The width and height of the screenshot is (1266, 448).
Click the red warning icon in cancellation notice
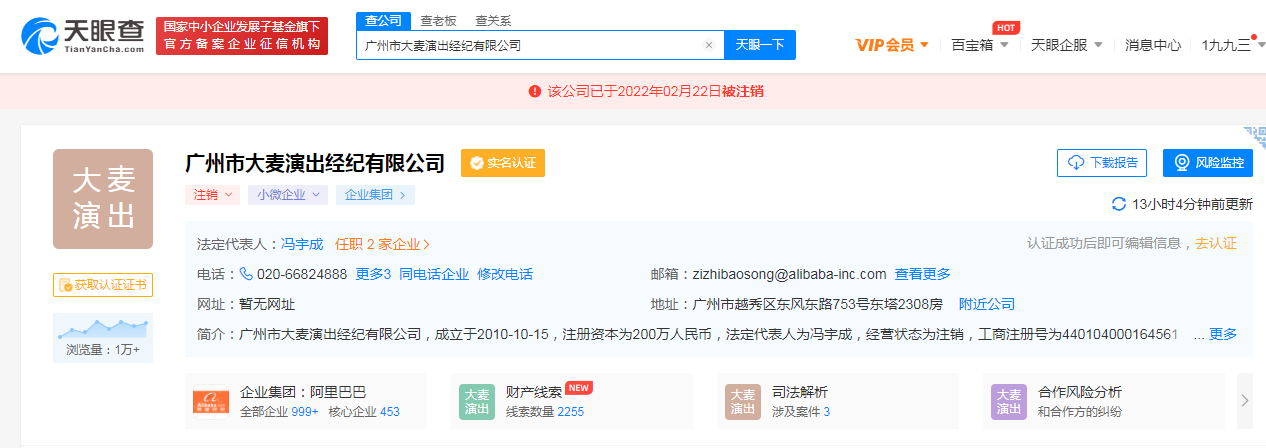pos(535,91)
